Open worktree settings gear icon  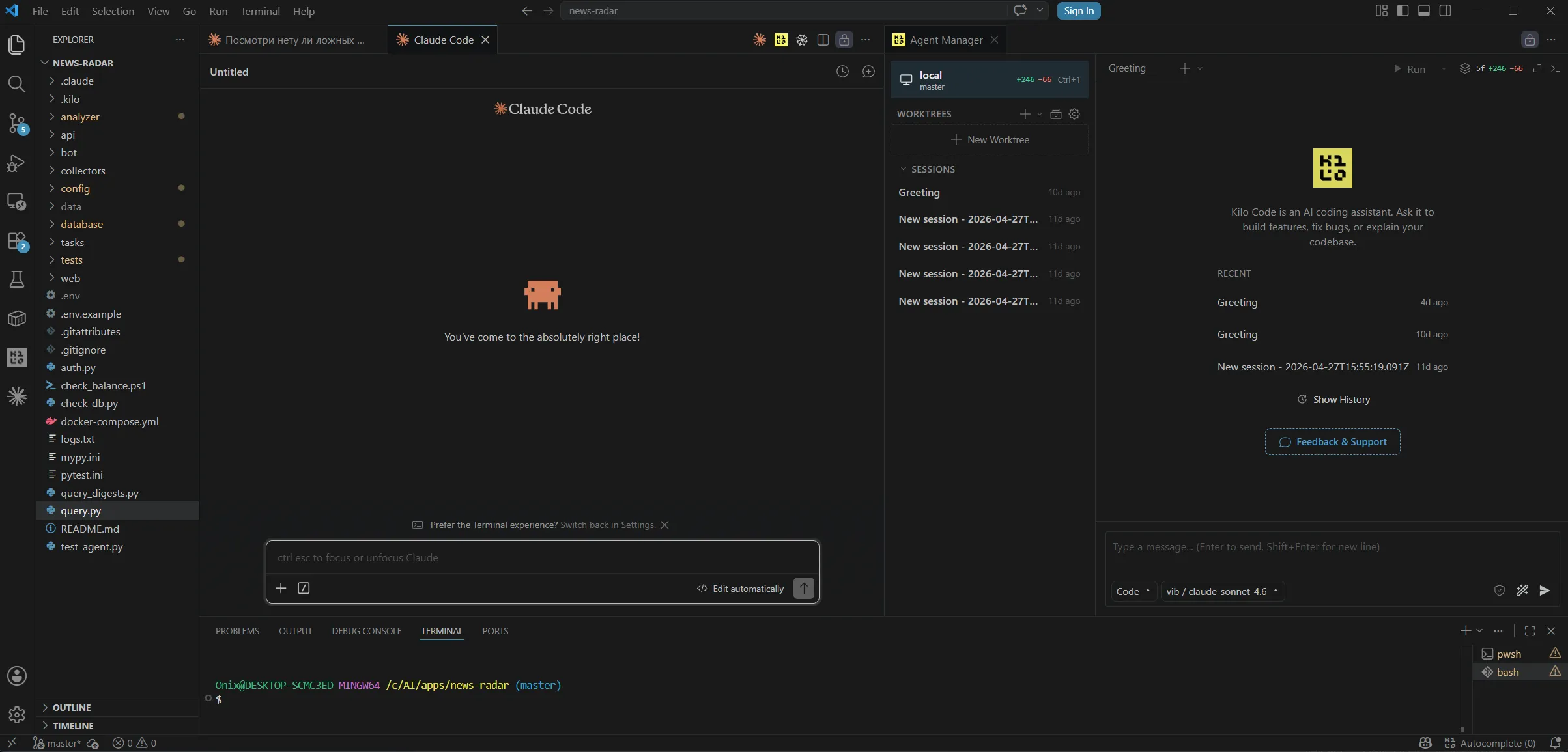tap(1074, 114)
